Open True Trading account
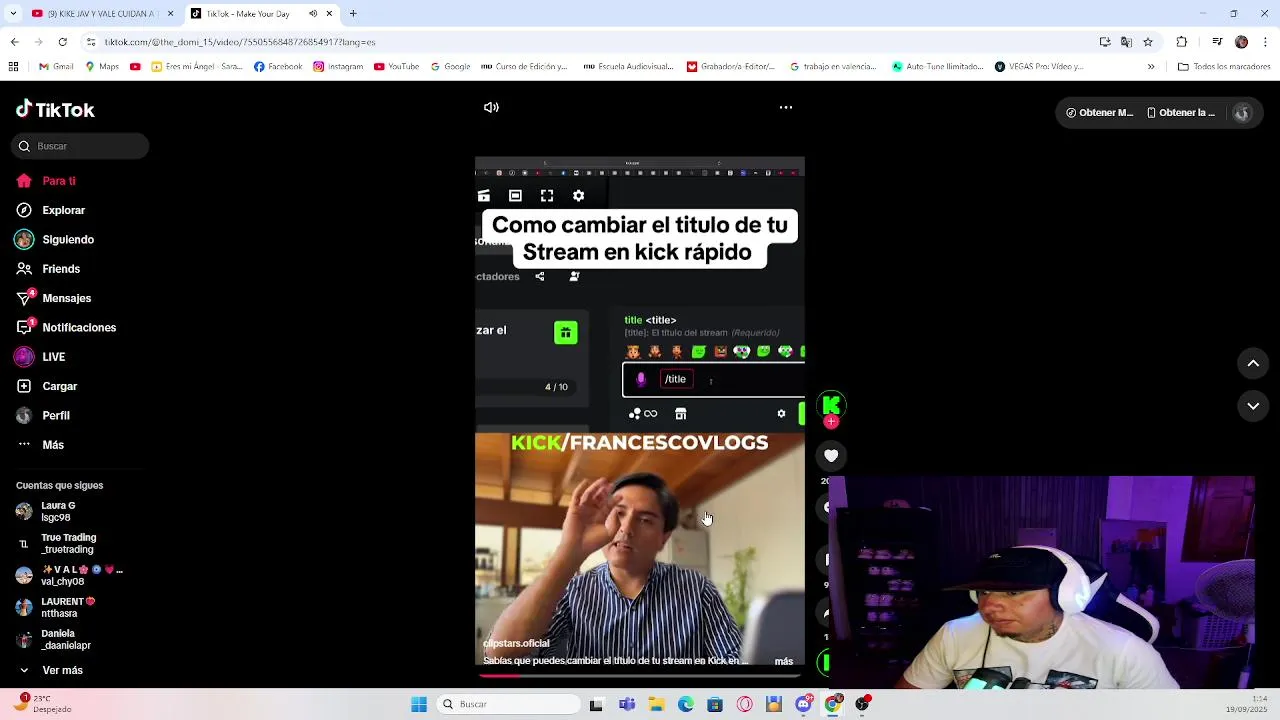 [x=57, y=543]
